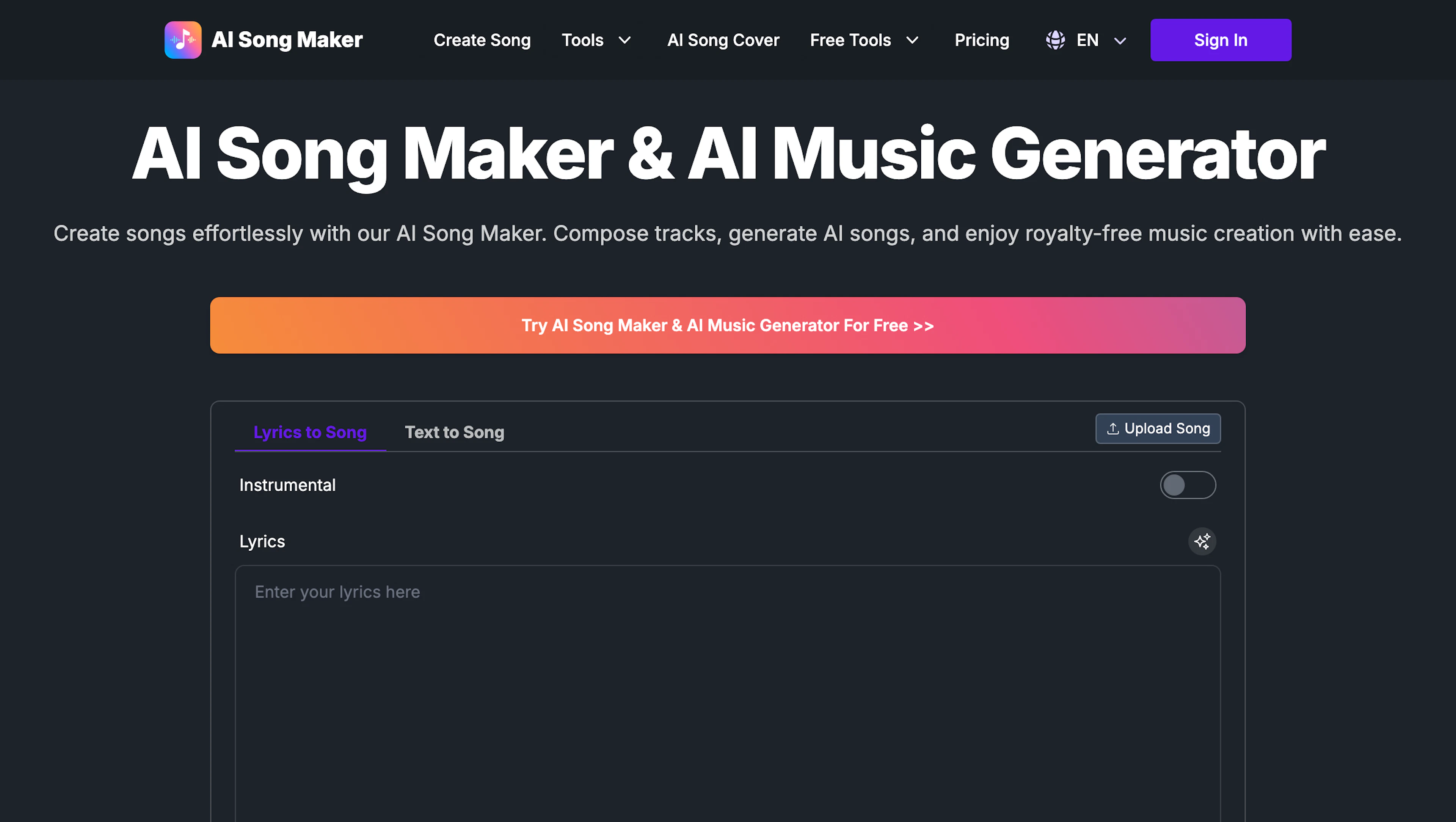Select the Lyrics to Song tab
The width and height of the screenshot is (1456, 822).
point(310,432)
